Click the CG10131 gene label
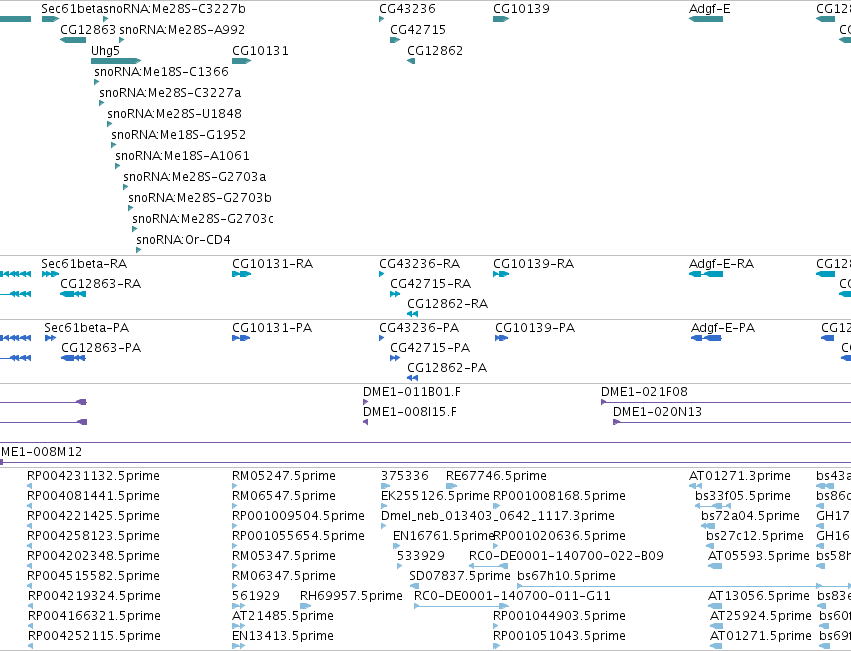The image size is (851, 651). (x=261, y=51)
